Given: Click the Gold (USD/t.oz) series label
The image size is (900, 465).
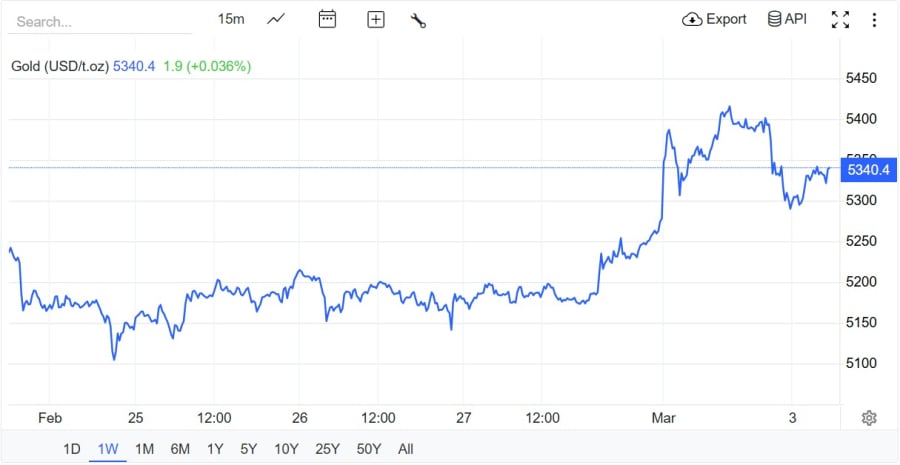Looking at the screenshot, I should (56, 66).
